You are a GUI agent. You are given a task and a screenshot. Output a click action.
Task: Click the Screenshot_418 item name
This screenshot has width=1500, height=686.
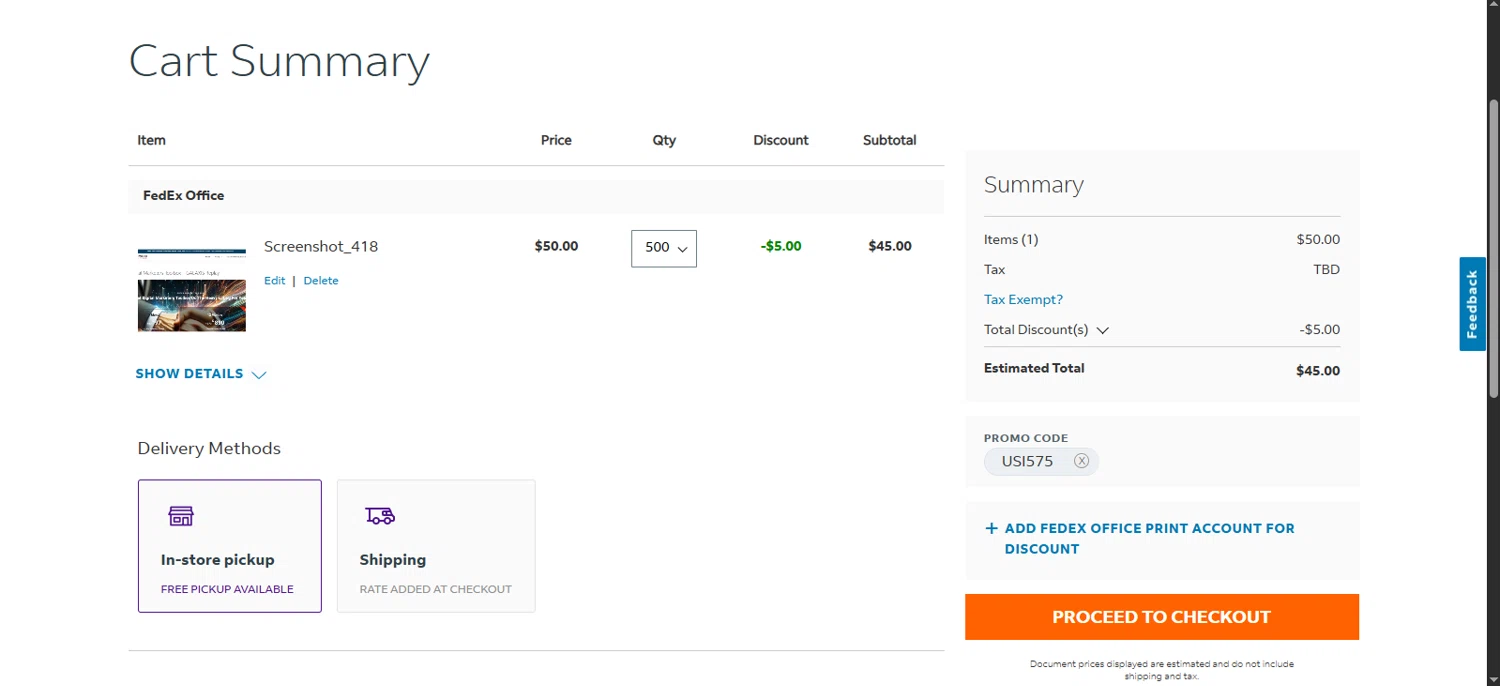tap(321, 246)
